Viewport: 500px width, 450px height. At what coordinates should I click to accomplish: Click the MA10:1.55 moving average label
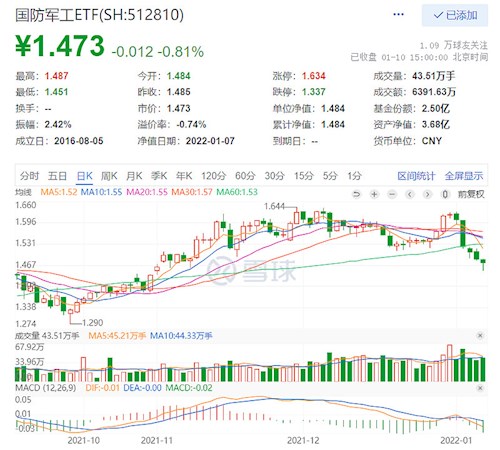(x=101, y=192)
